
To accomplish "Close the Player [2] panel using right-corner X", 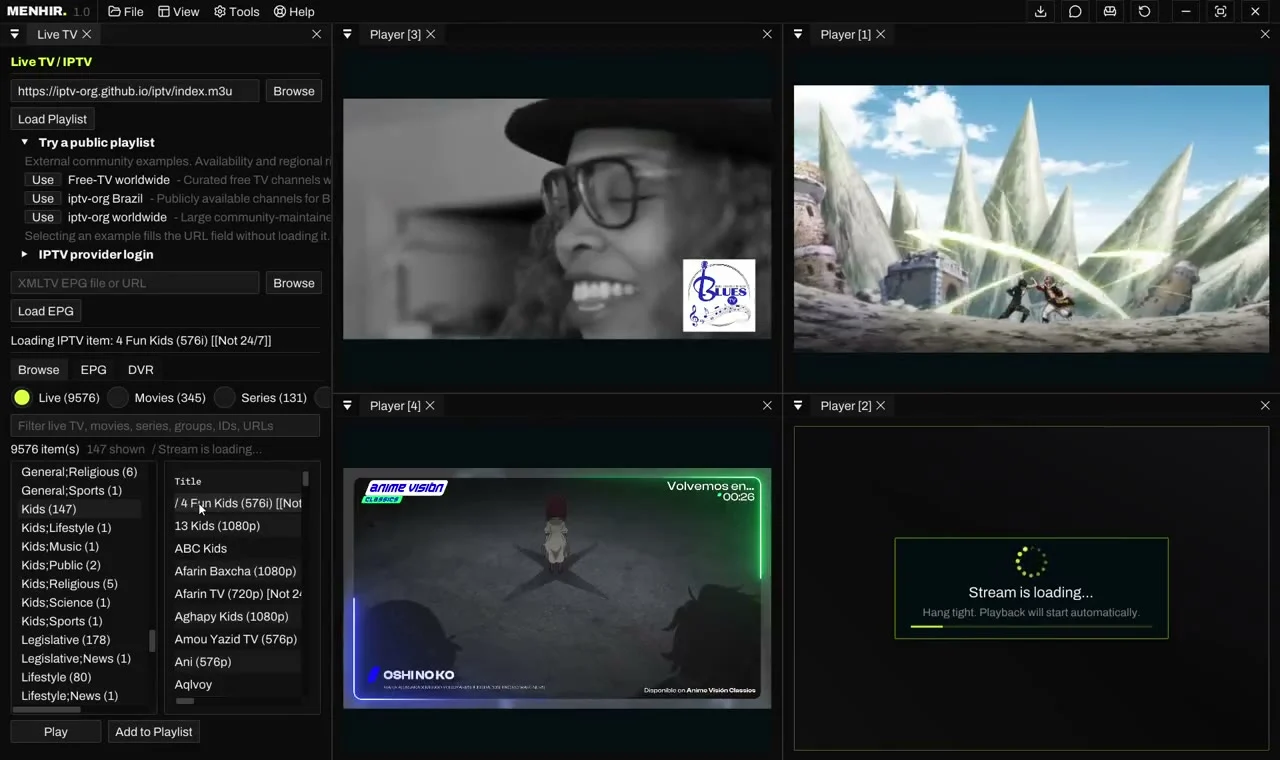I will pyautogui.click(x=1265, y=405).
